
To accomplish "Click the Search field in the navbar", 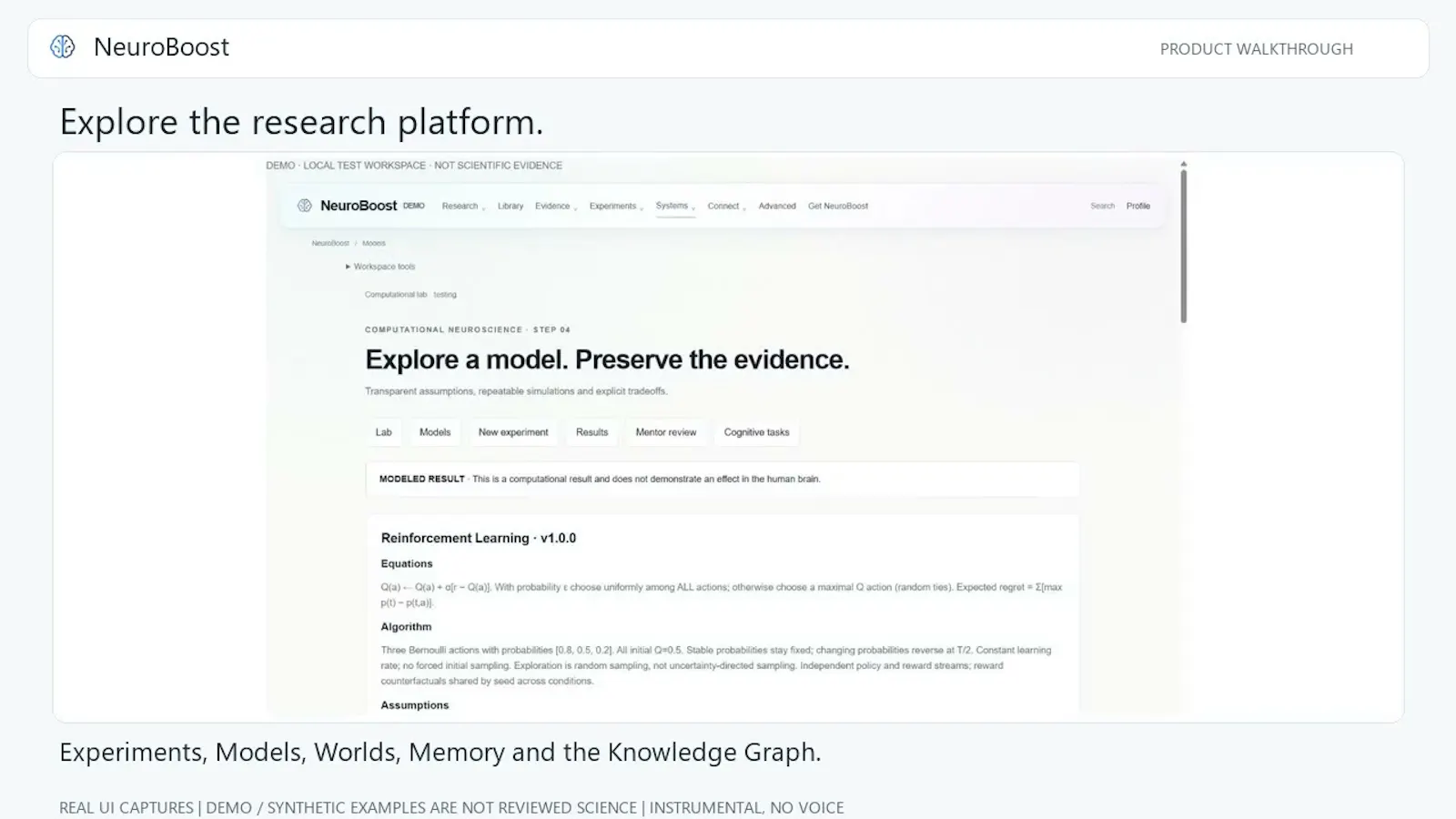I will click(1102, 207).
